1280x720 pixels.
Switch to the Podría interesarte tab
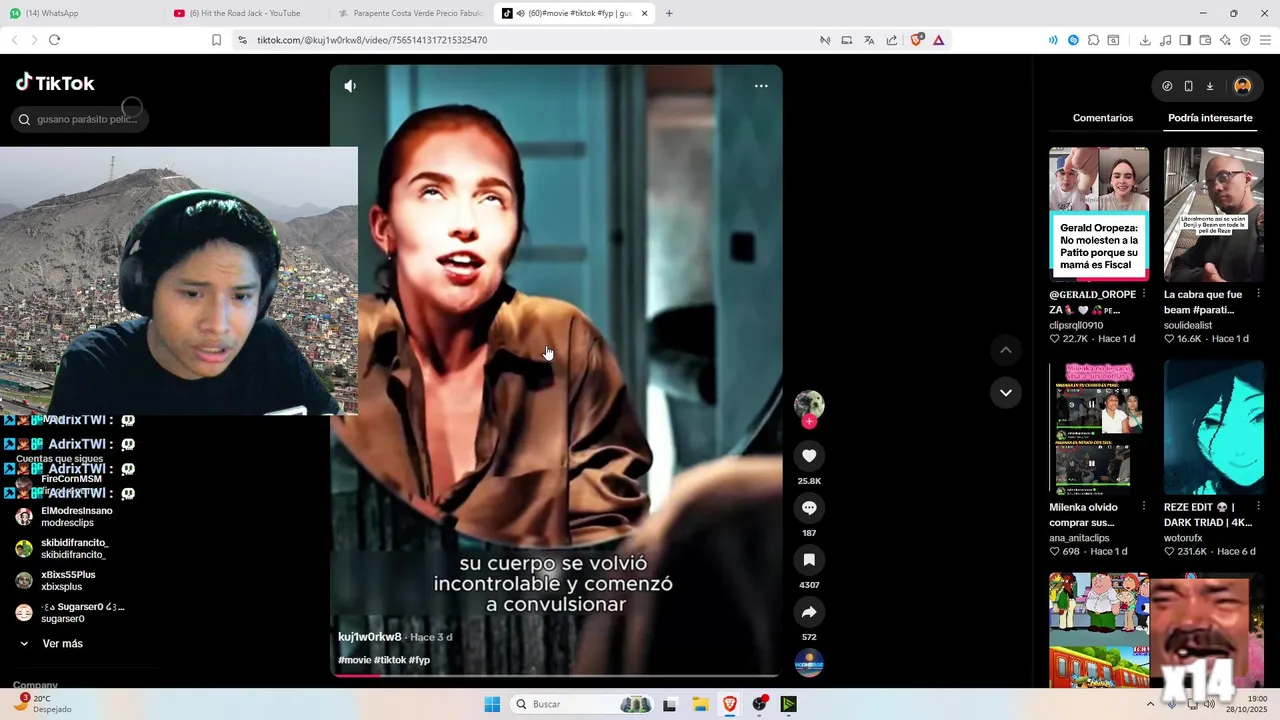[x=1210, y=118]
